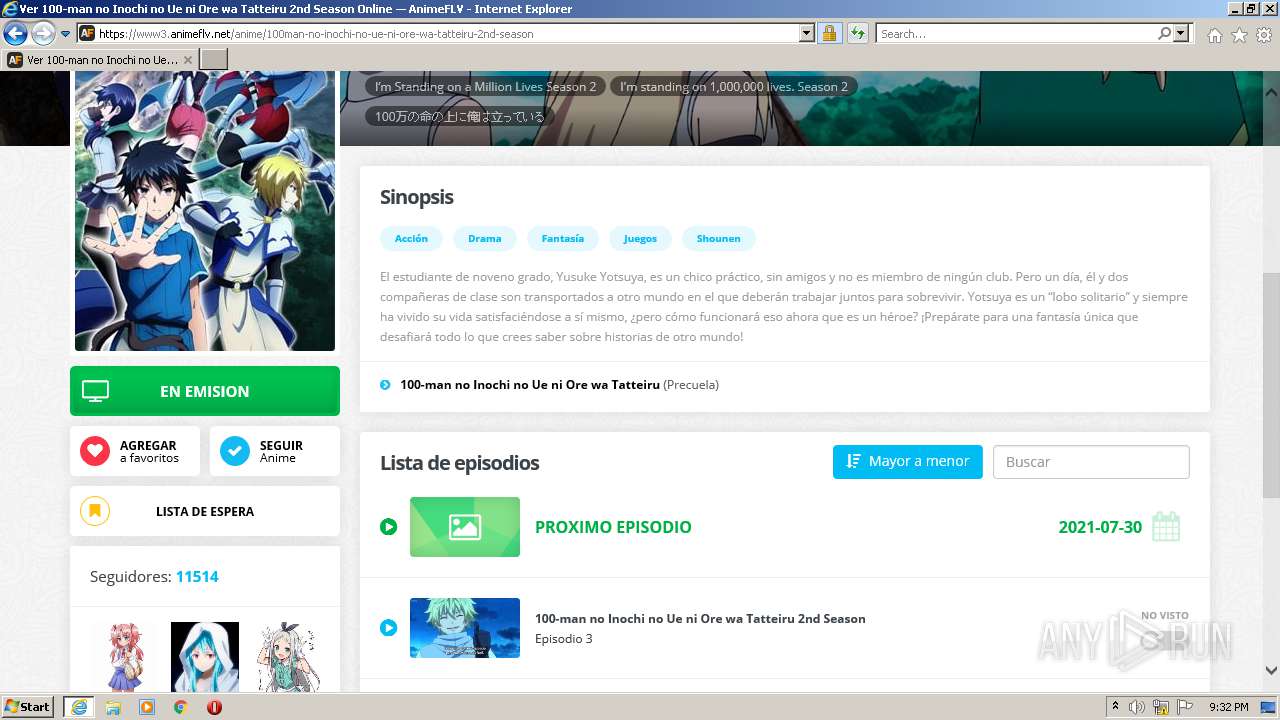Click the AnimeFLV favicon in address bar
This screenshot has height=720, width=1280.
[87, 33]
